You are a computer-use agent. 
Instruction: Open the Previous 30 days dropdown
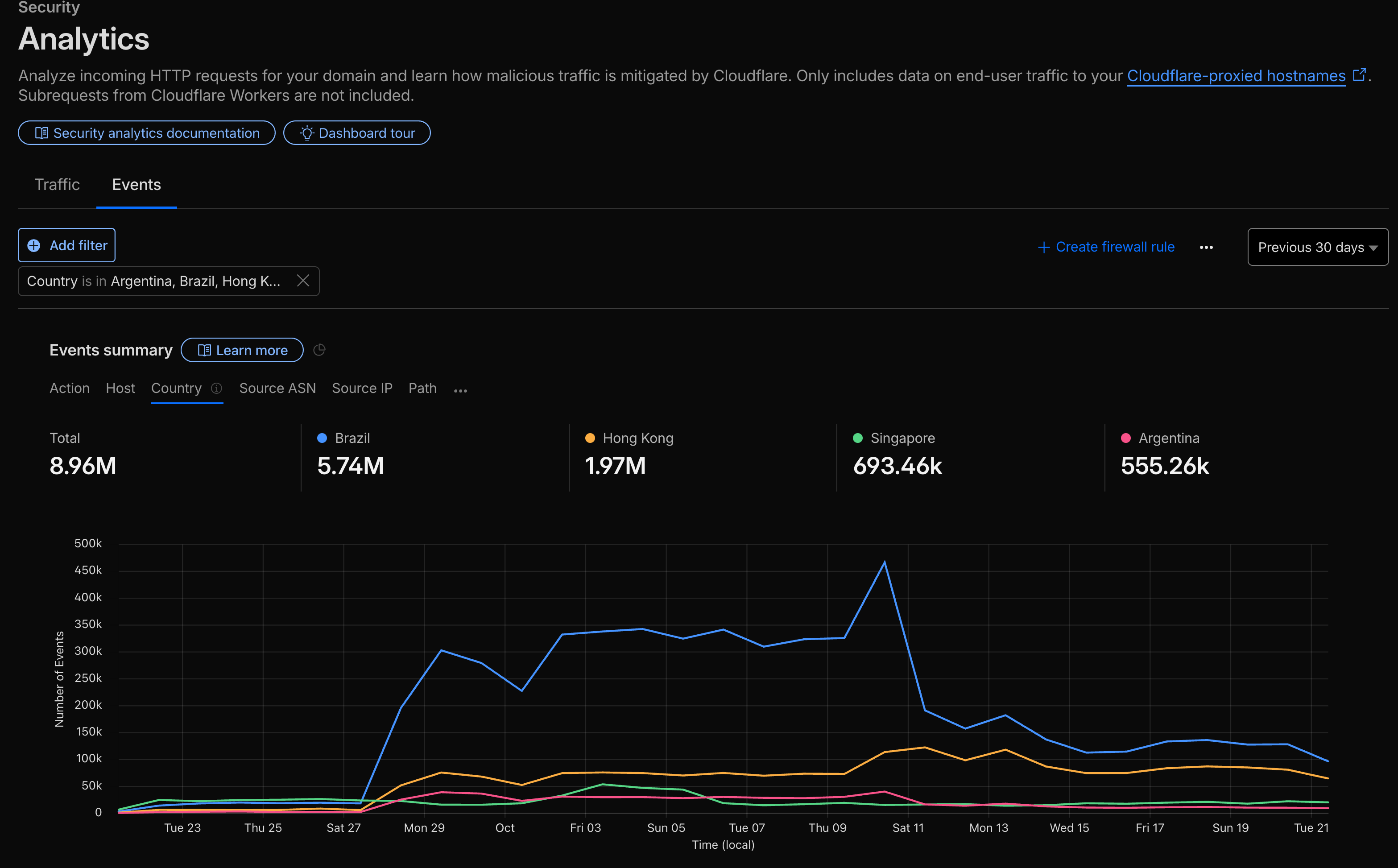(1318, 248)
